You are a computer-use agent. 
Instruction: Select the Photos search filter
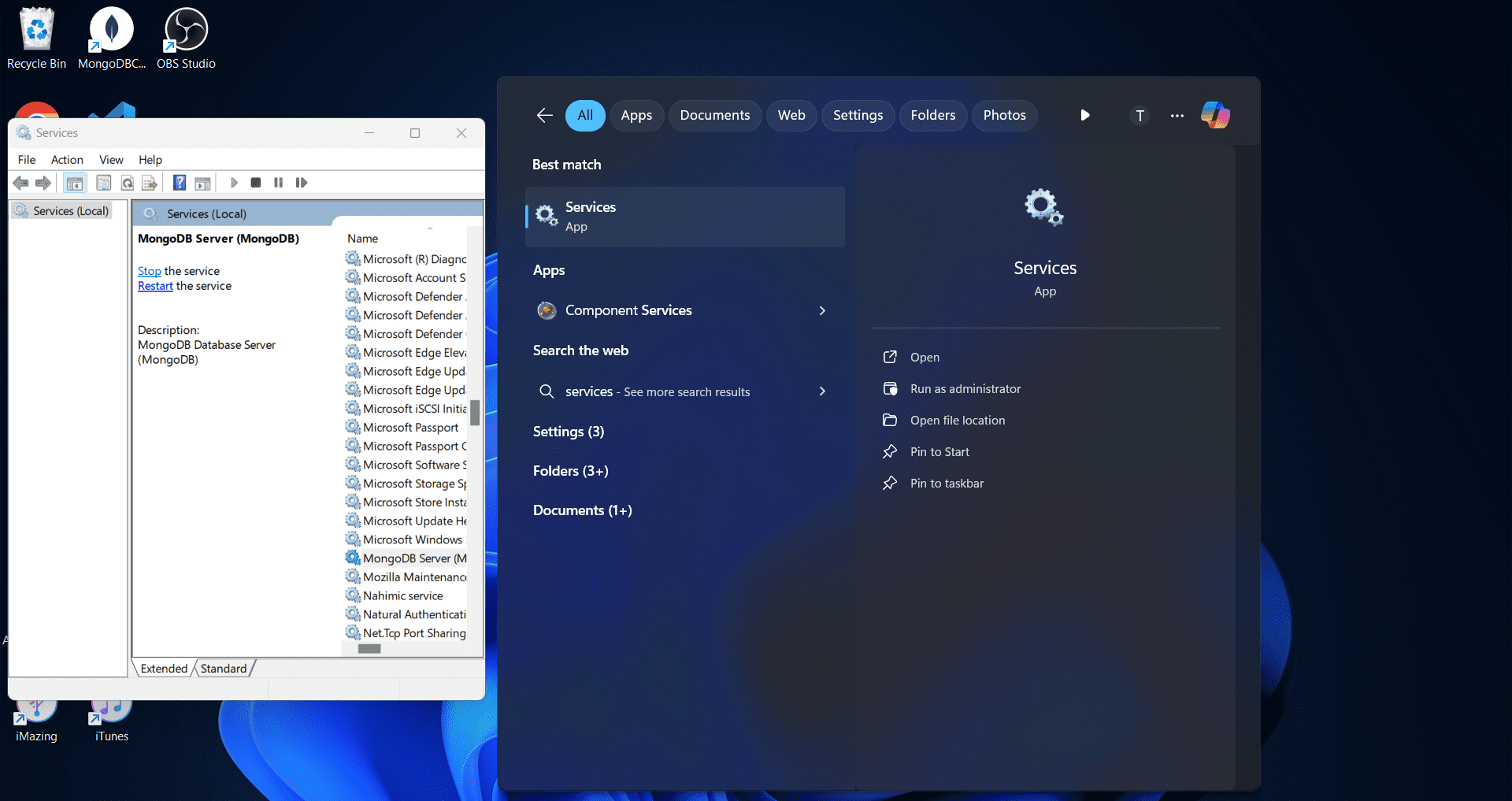coord(1004,116)
